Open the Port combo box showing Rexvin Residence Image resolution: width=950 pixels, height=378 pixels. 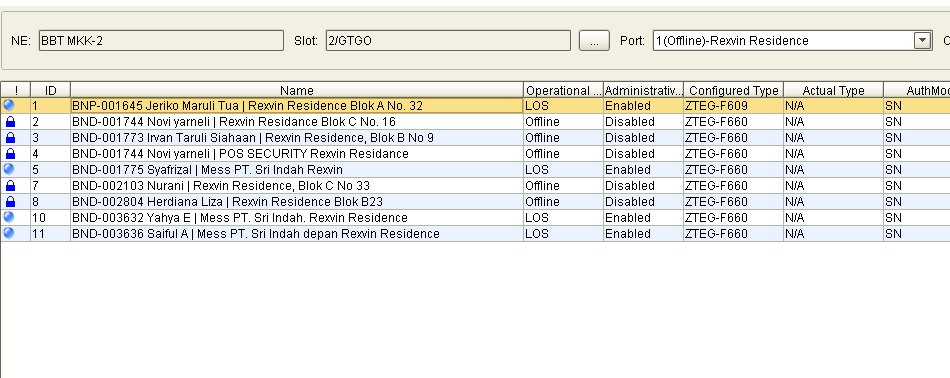click(x=792, y=41)
